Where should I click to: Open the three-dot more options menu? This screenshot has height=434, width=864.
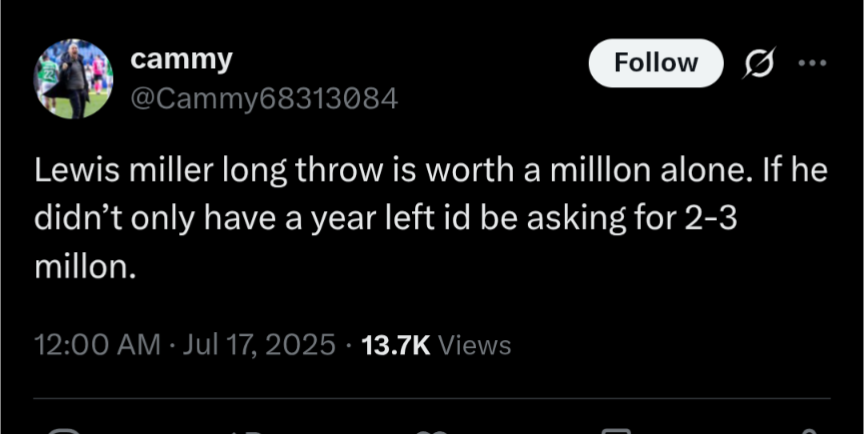click(x=813, y=63)
